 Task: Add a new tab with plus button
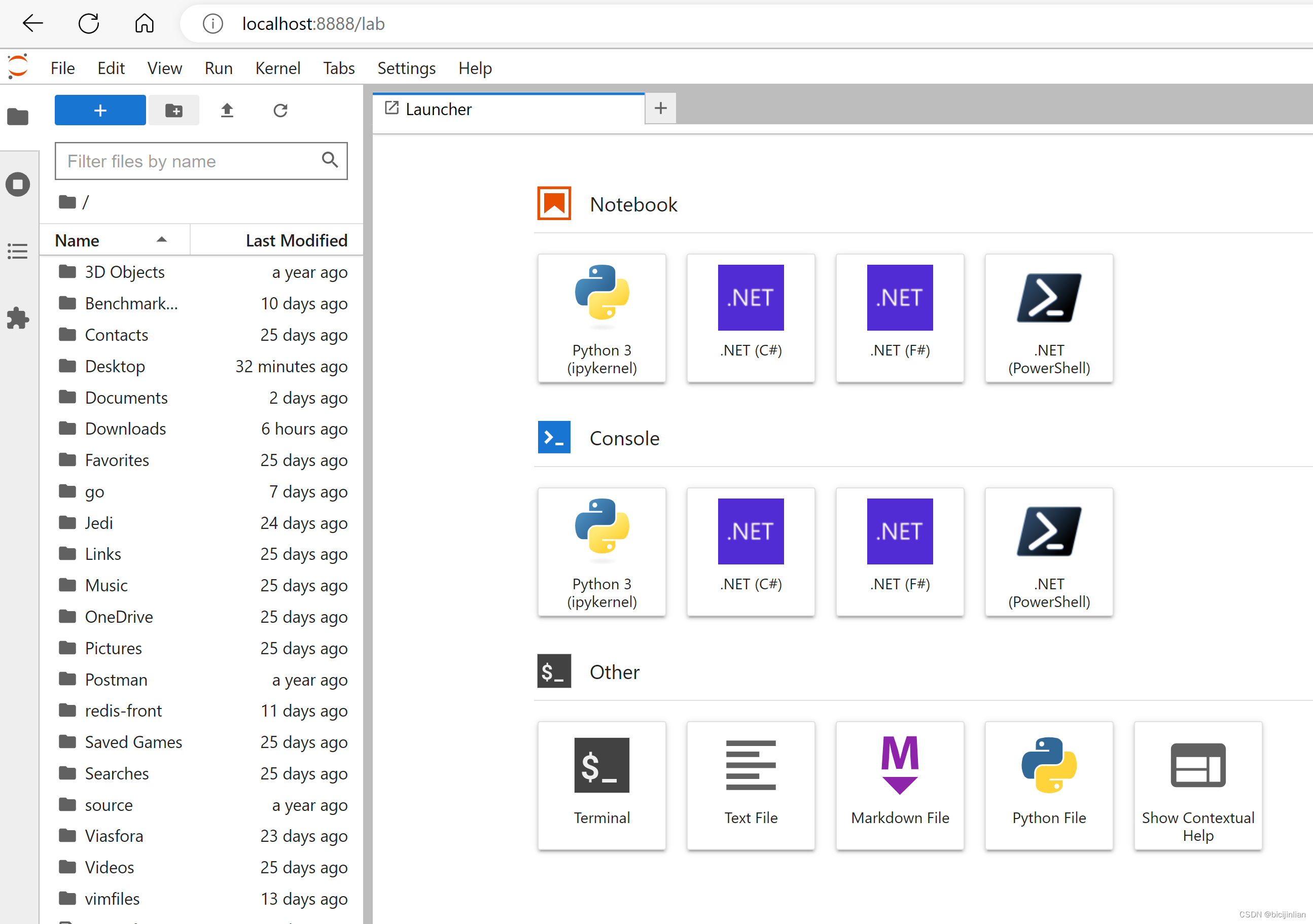click(660, 108)
